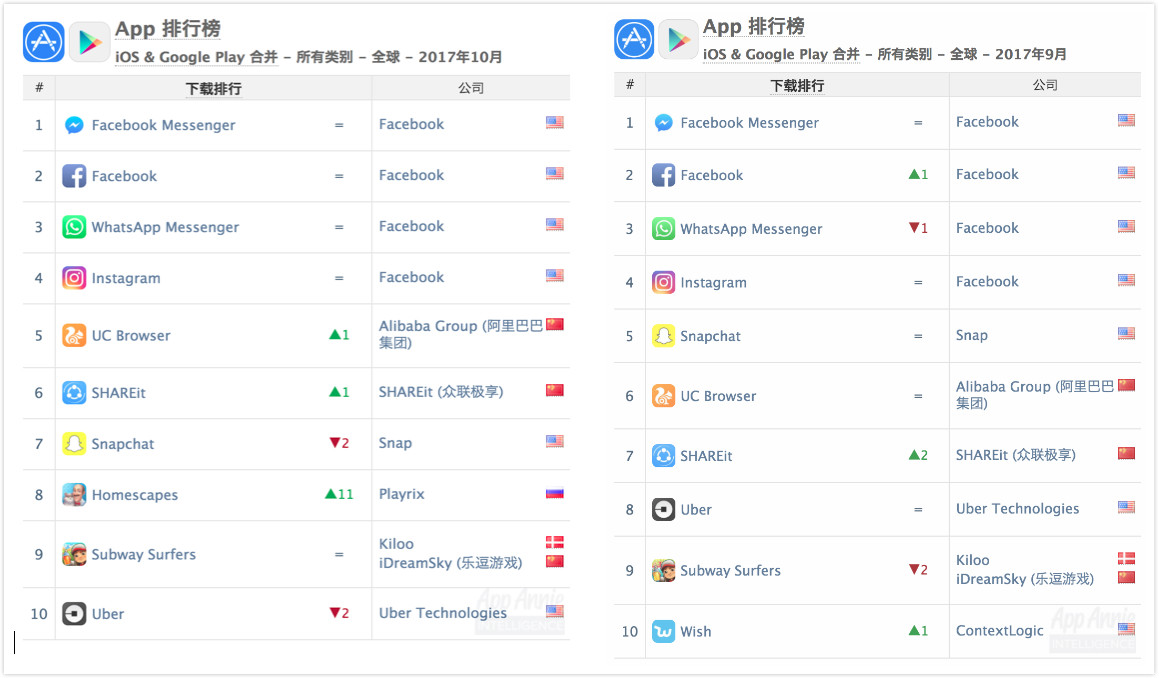
Task: Click SHAREit (众联极享) company in October 2017 chart
Action: [x=441, y=392]
